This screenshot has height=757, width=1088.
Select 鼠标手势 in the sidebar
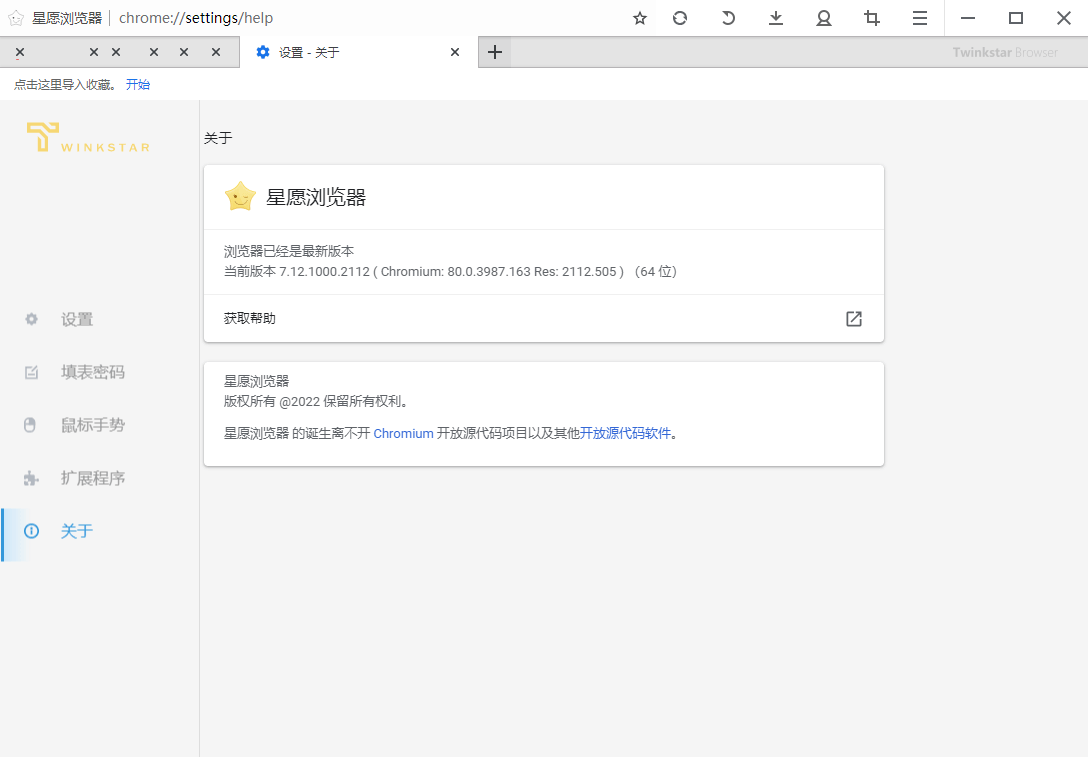92,426
